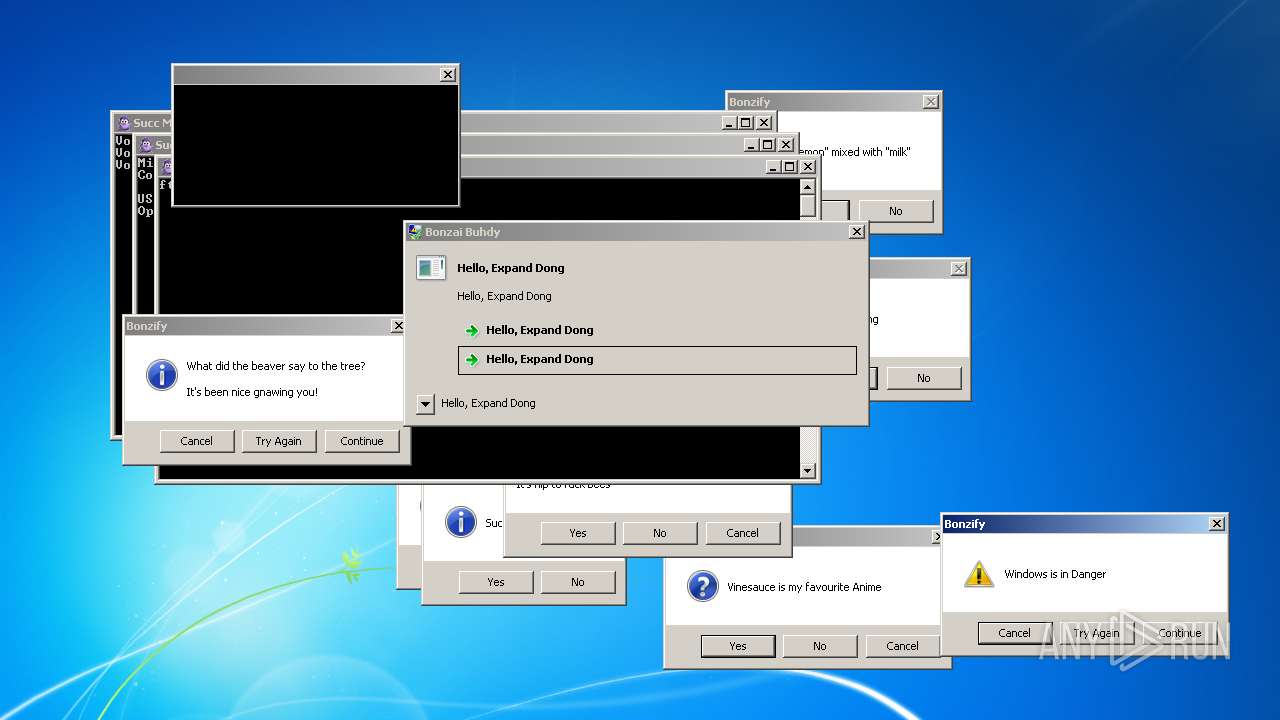Close the dialog whose text ends in "ng"
Image resolution: width=1280 pixels, height=720 pixels.
click(x=959, y=269)
